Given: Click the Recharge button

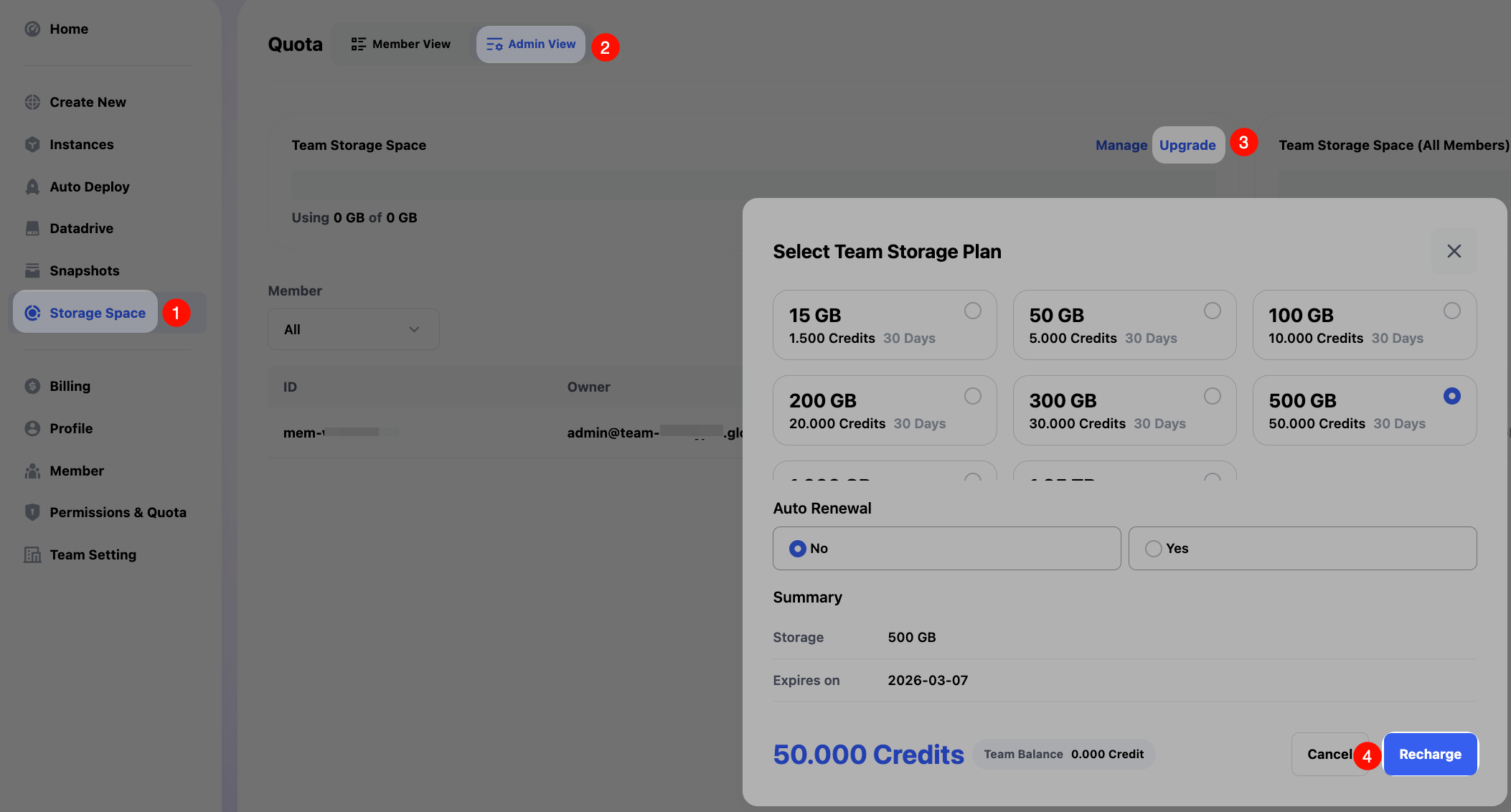Looking at the screenshot, I should click(x=1429, y=754).
